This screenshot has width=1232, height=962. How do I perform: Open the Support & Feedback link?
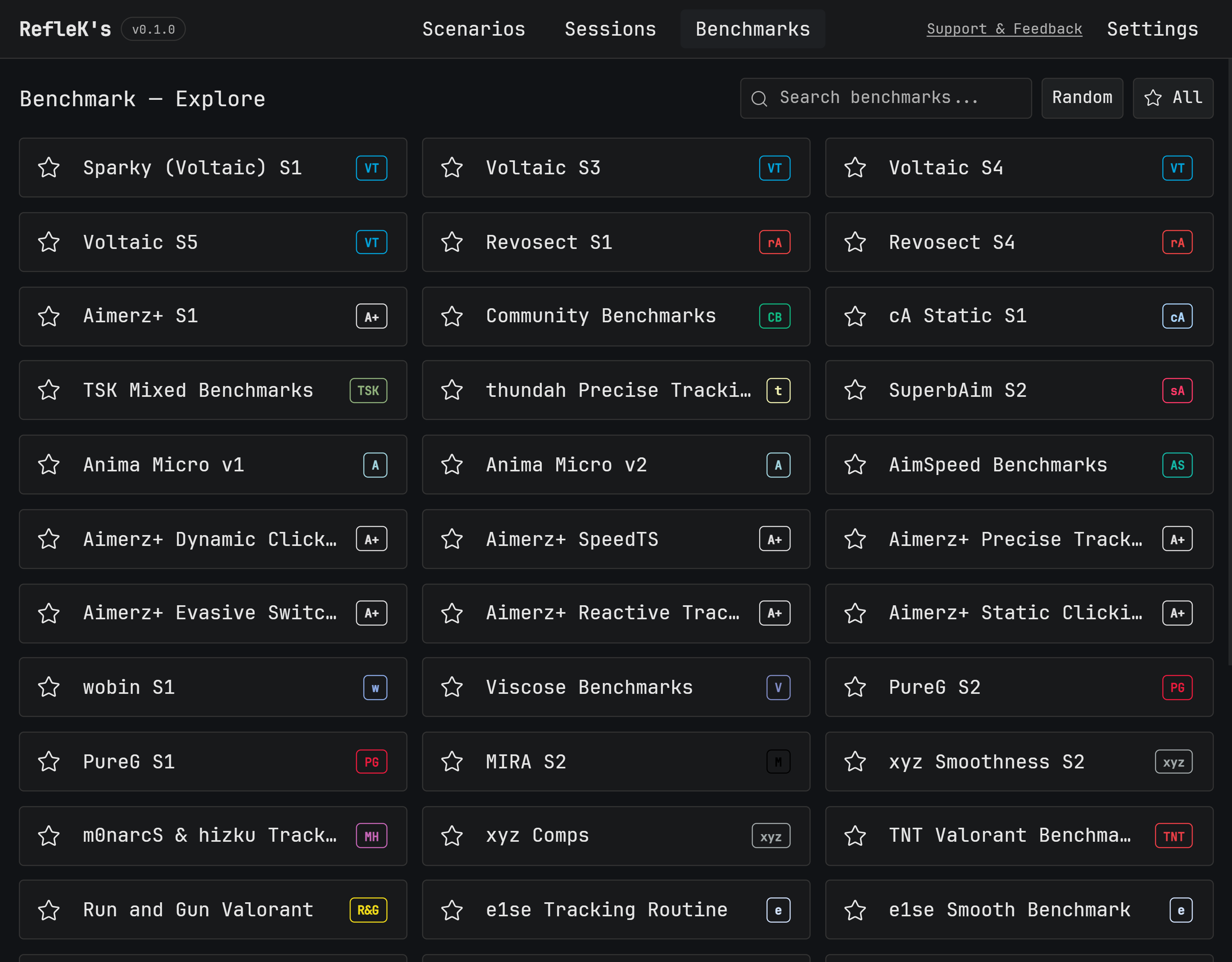coord(1004,29)
